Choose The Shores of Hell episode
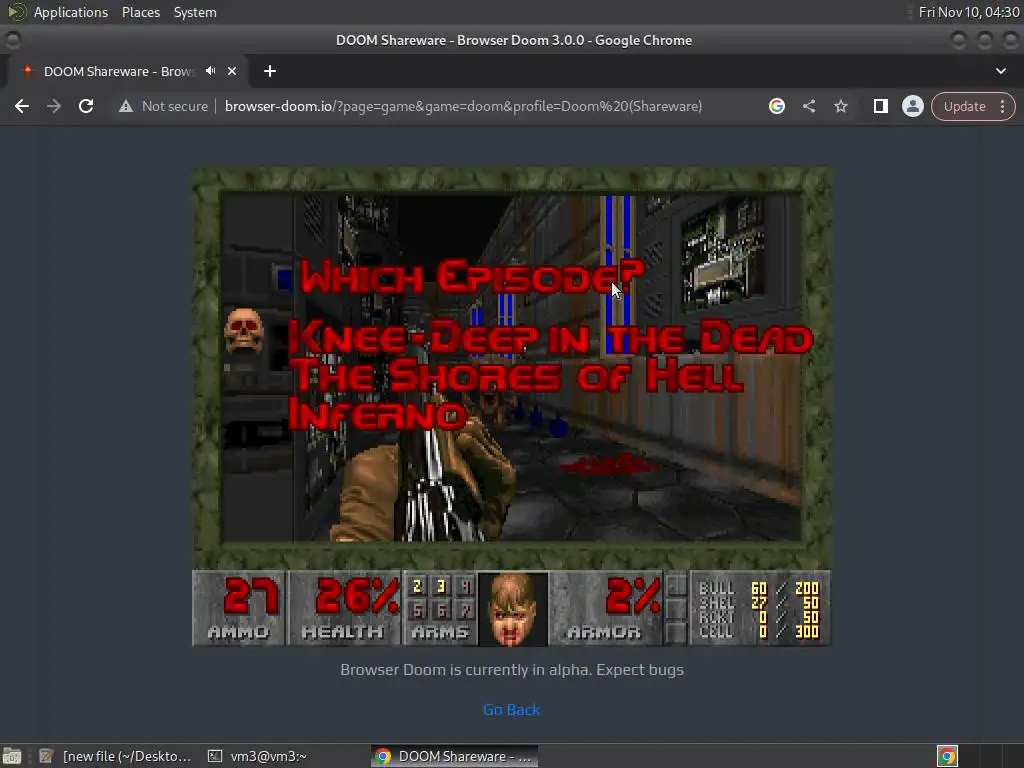The image size is (1024, 768). point(517,376)
